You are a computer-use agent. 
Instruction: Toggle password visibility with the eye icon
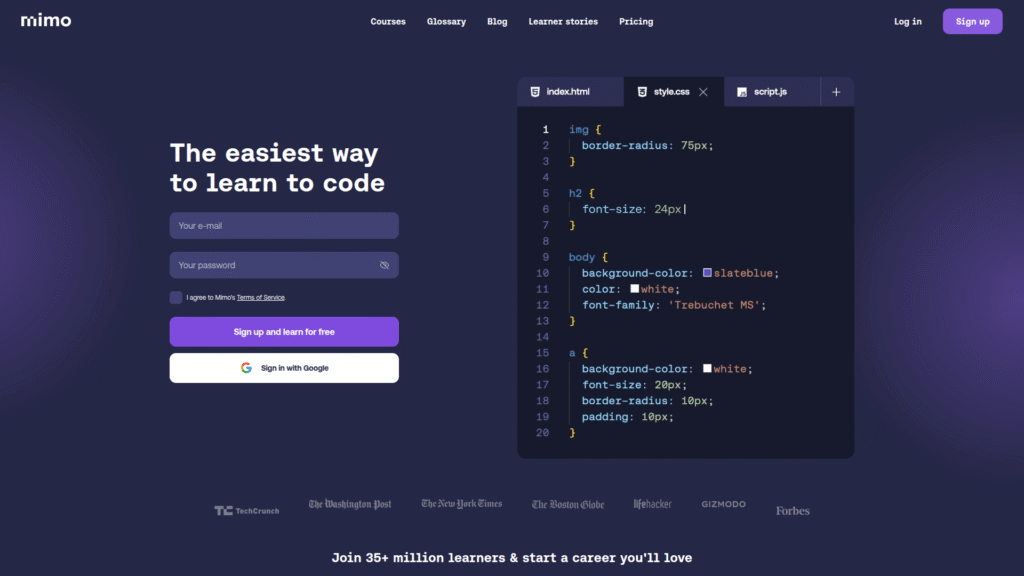383,265
